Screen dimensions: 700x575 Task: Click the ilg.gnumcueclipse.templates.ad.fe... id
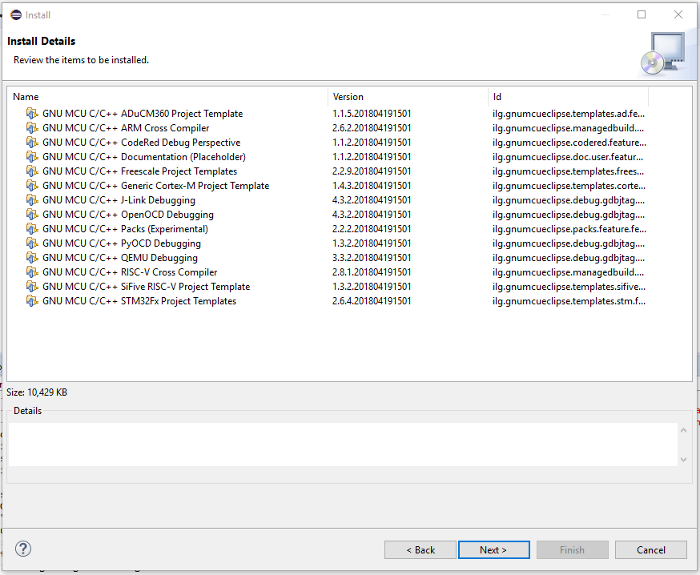568,113
